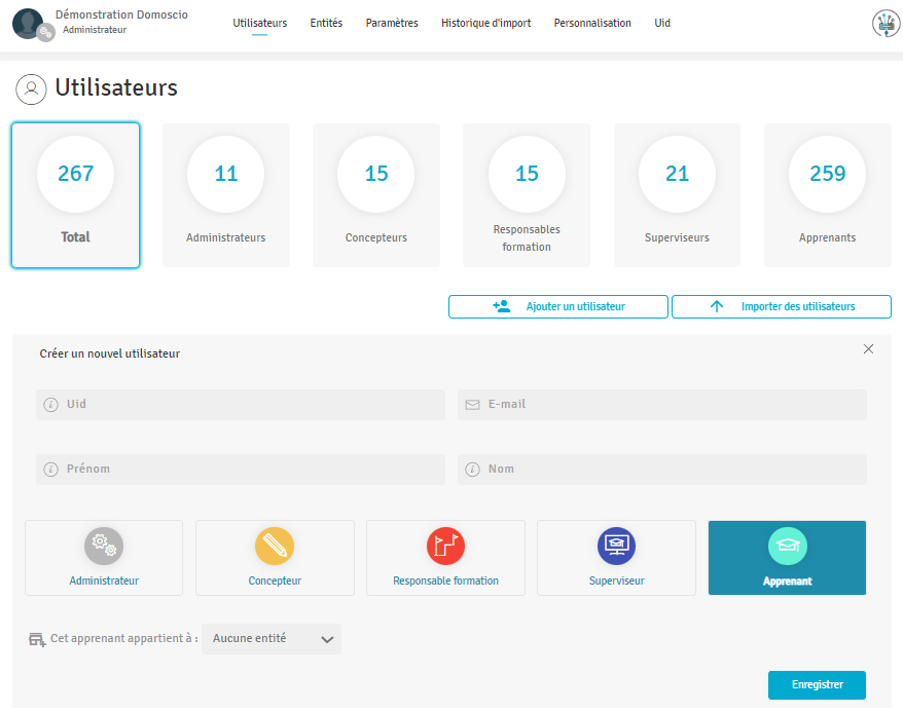Go to Historique d'import tab
Image resolution: width=903 pixels, height=708 pixels.
click(486, 23)
